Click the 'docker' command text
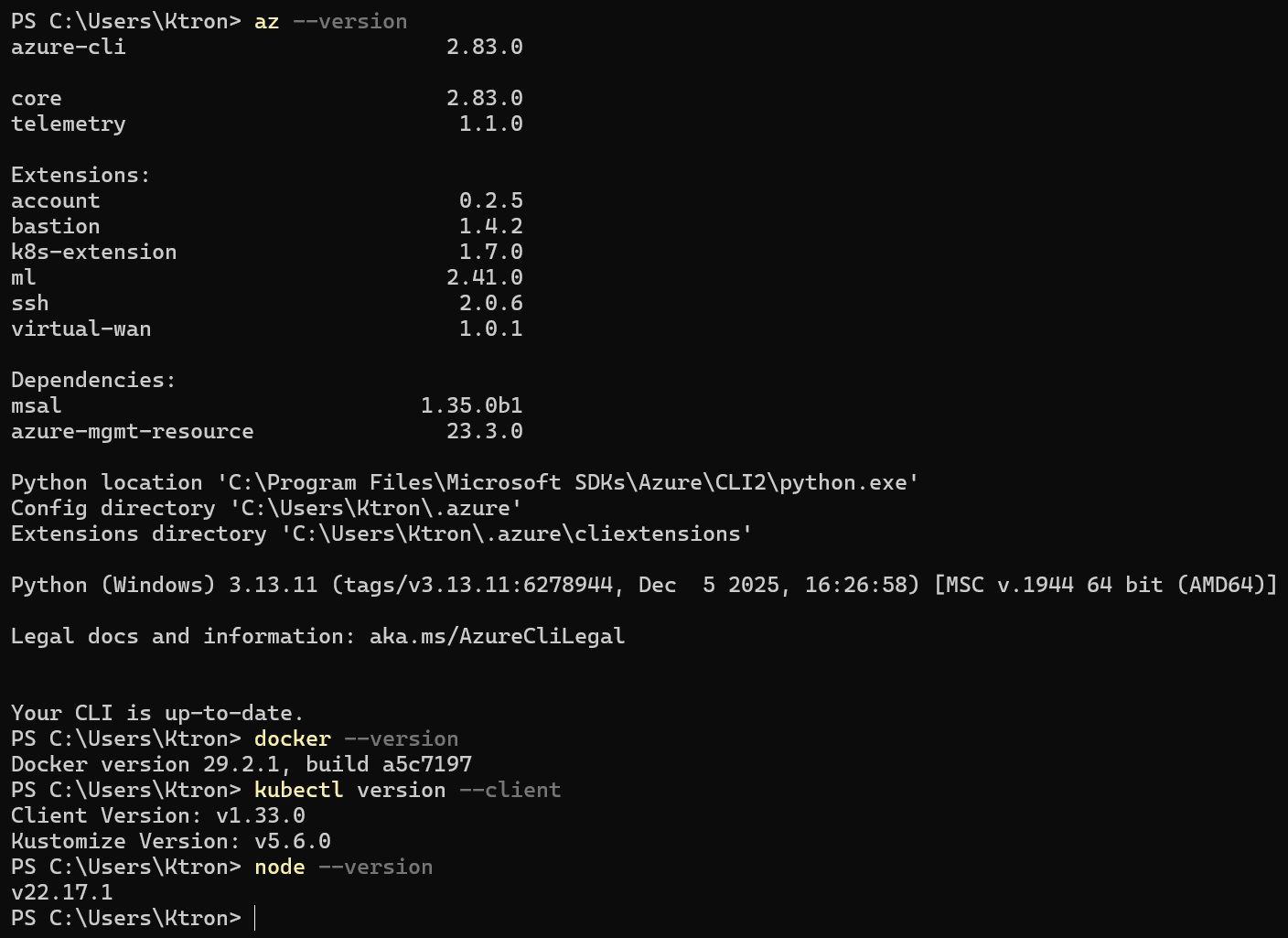1288x938 pixels. (x=292, y=739)
